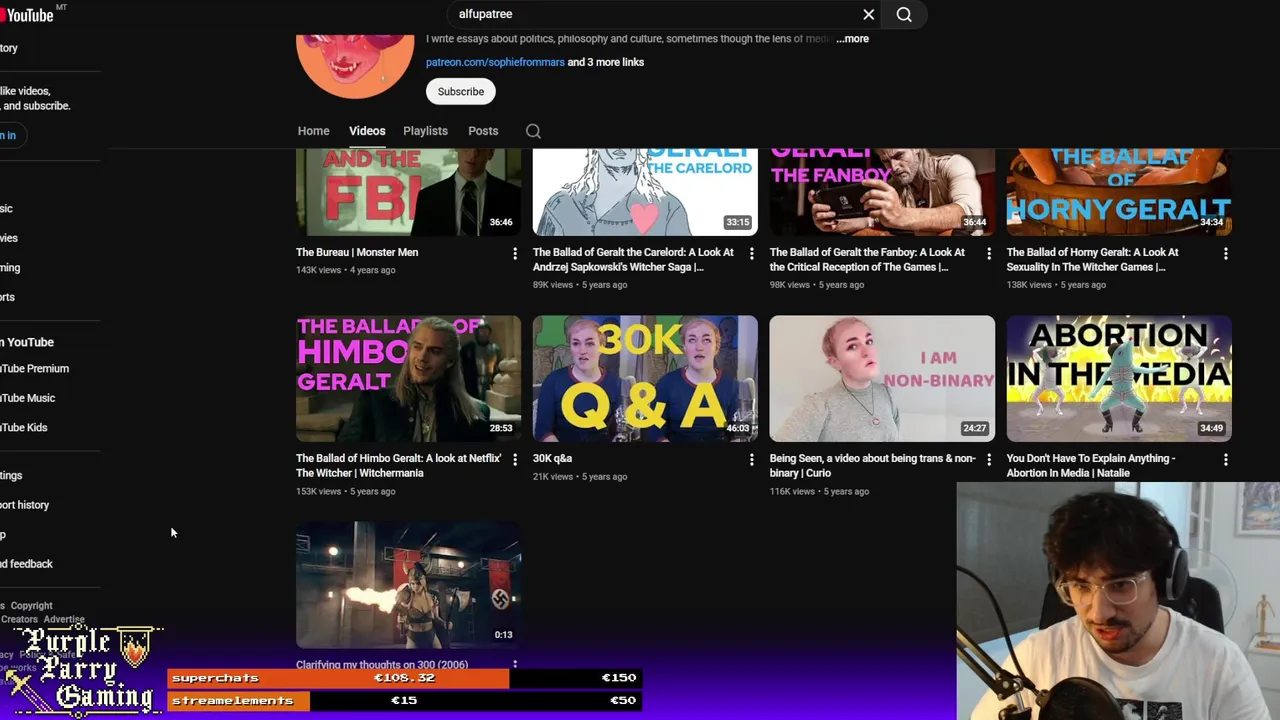Screen dimensions: 1280x720
Task: Open The Bureau | Monster Men thumbnail
Action: (408, 192)
